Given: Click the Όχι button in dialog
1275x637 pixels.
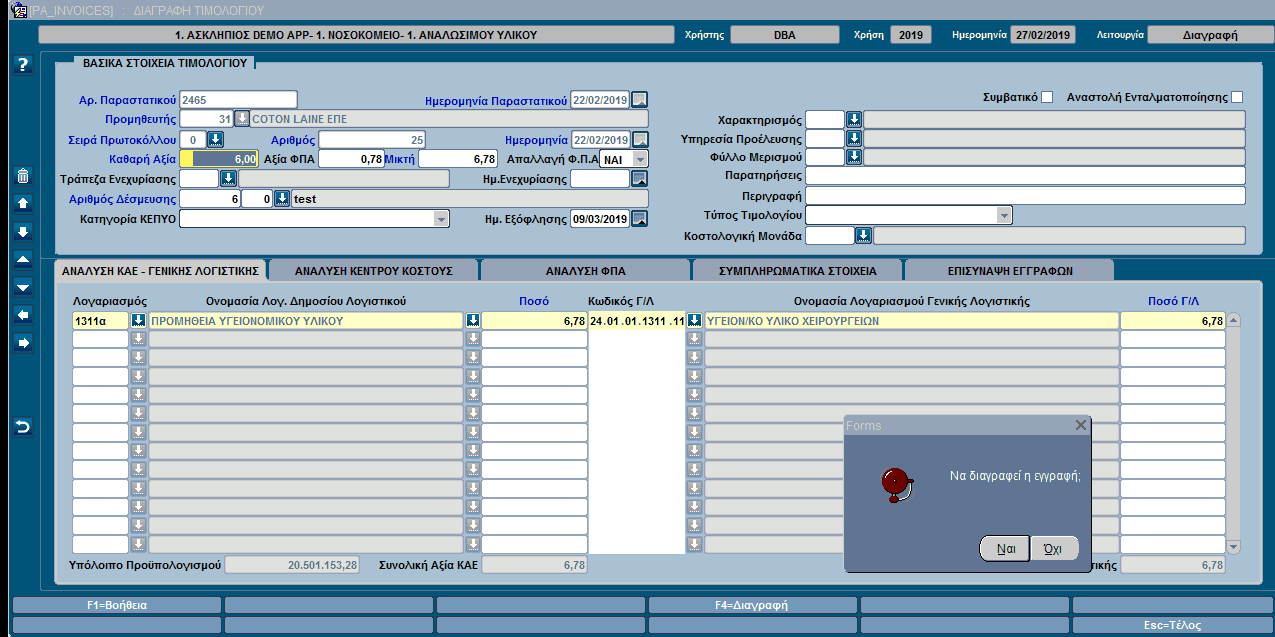Looking at the screenshot, I should [1054, 549].
